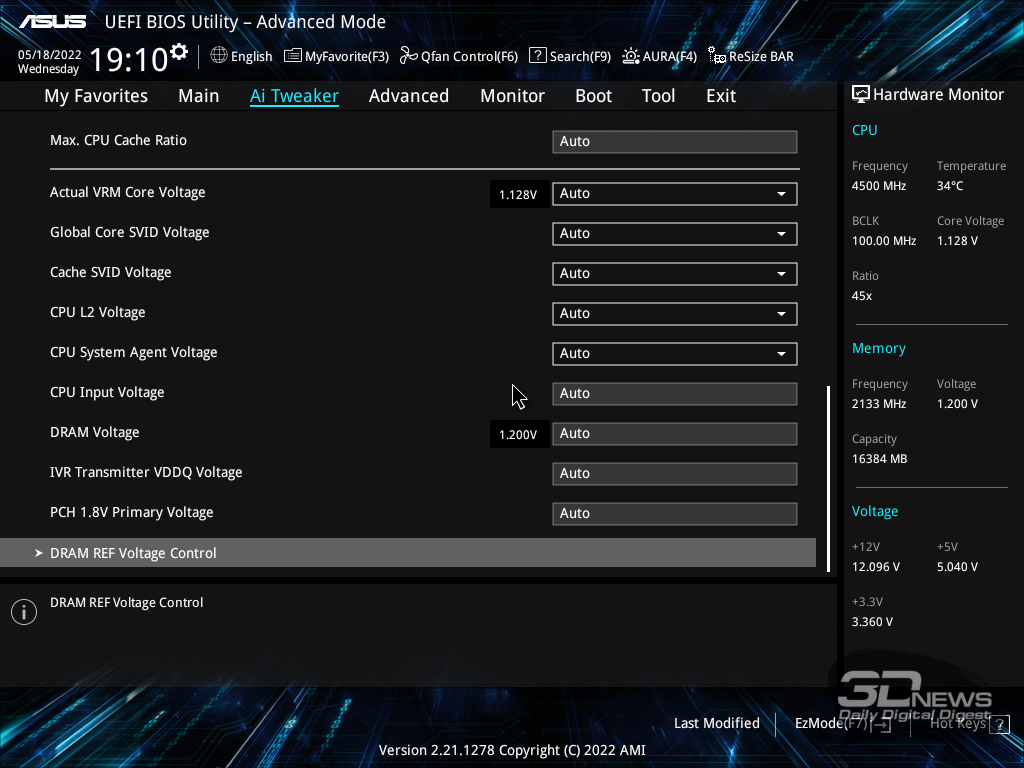
Task: Open Cache SVID Voltage dropdown
Action: (x=675, y=273)
